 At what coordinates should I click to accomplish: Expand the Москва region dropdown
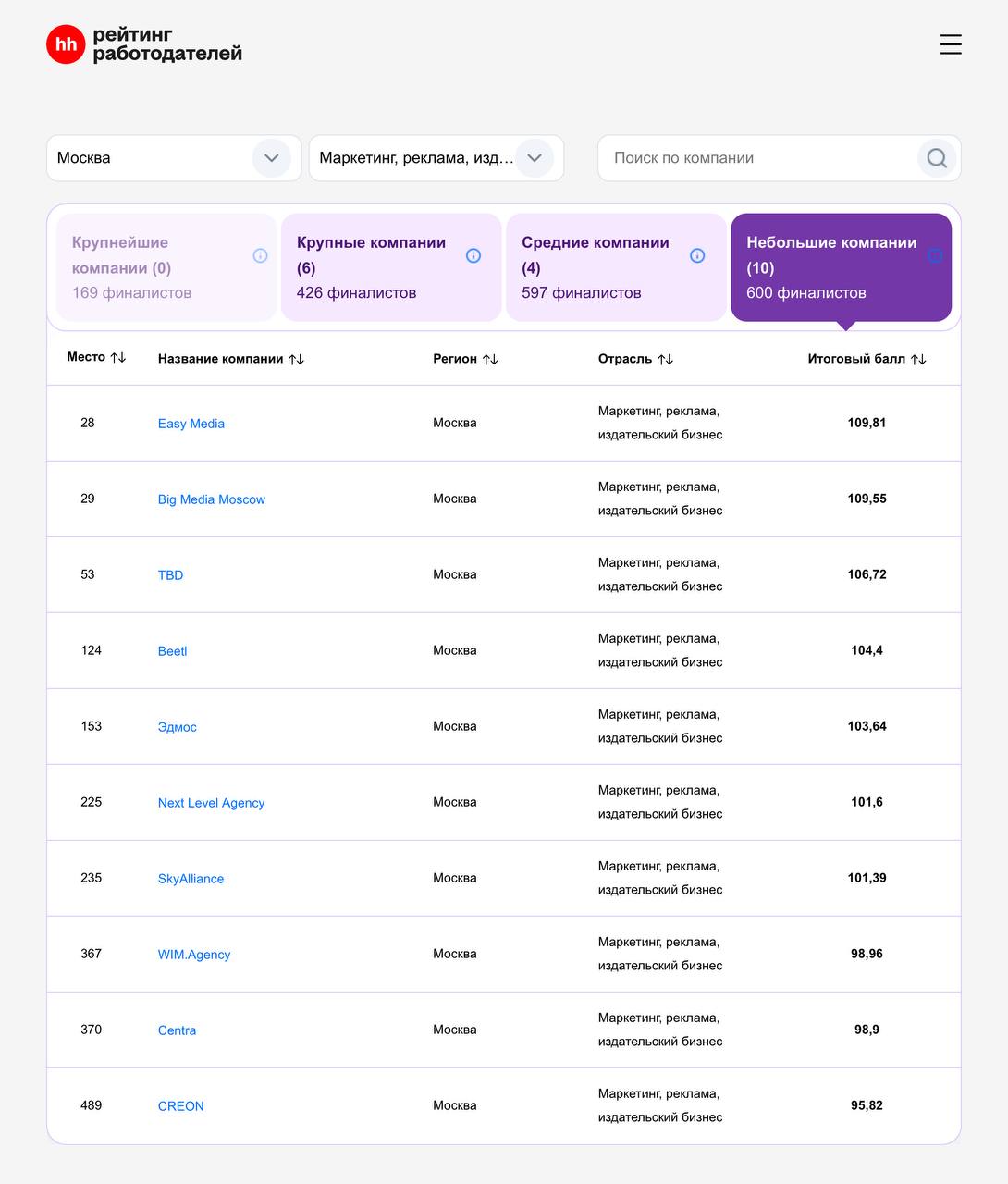pos(271,158)
